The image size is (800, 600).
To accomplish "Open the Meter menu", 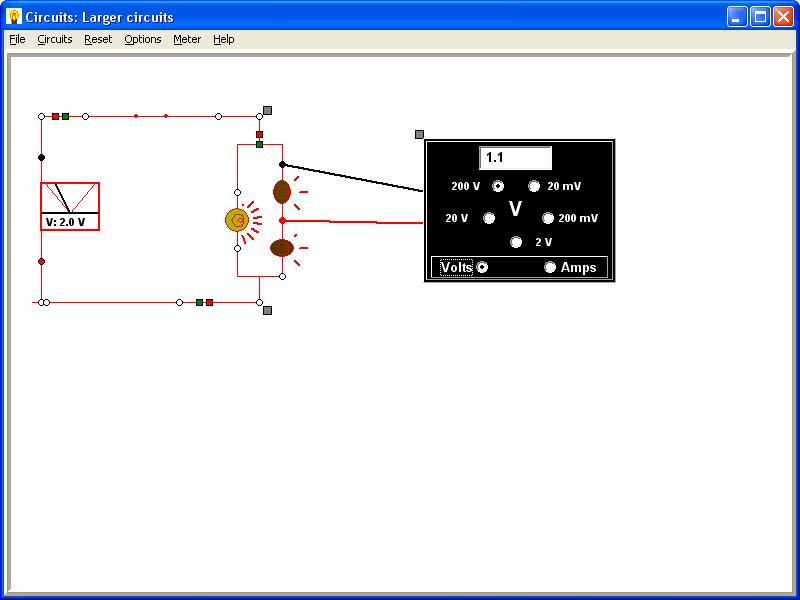I will (187, 39).
